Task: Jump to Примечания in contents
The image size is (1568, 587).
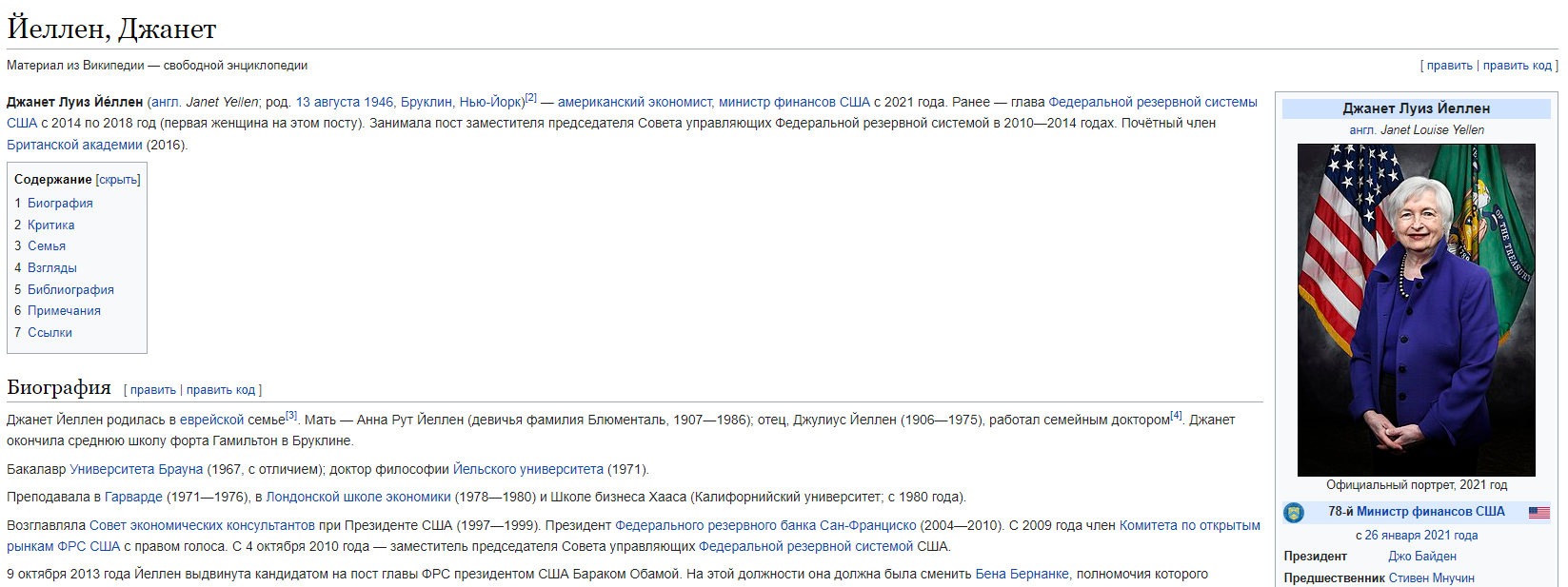Action: (64, 311)
